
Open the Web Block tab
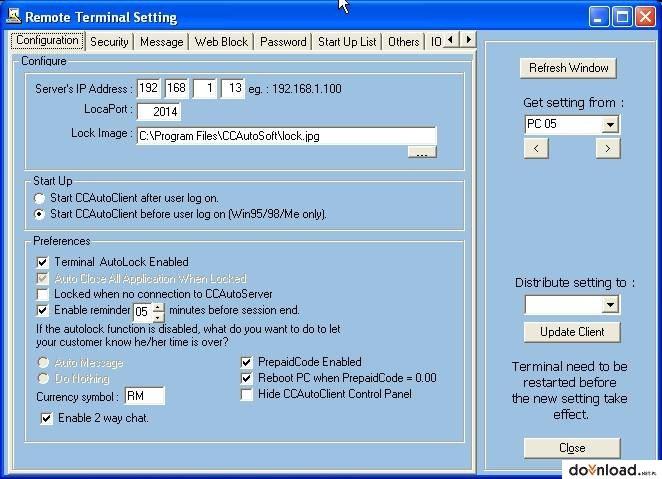tap(221, 42)
